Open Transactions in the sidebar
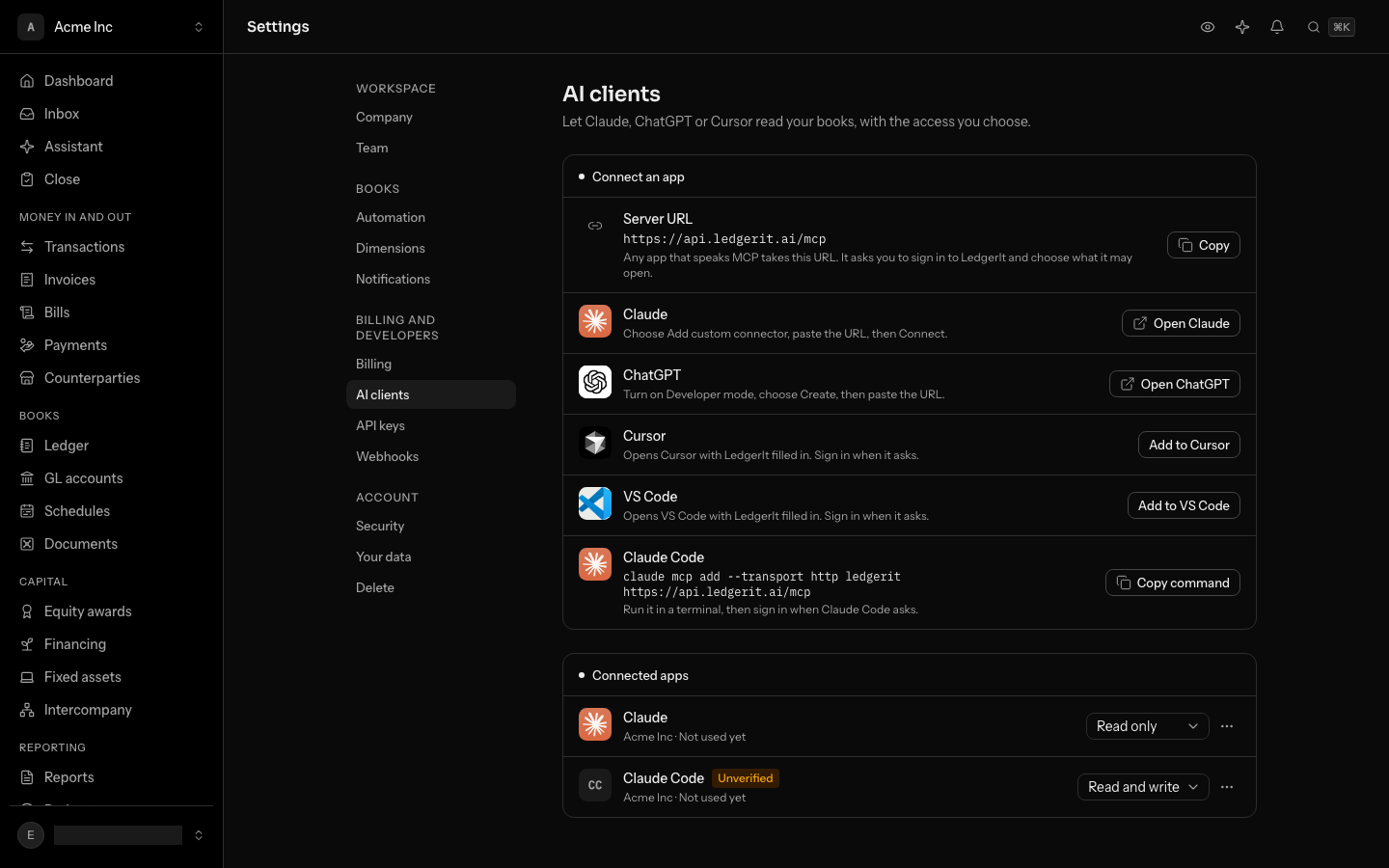 pyautogui.click(x=111, y=247)
